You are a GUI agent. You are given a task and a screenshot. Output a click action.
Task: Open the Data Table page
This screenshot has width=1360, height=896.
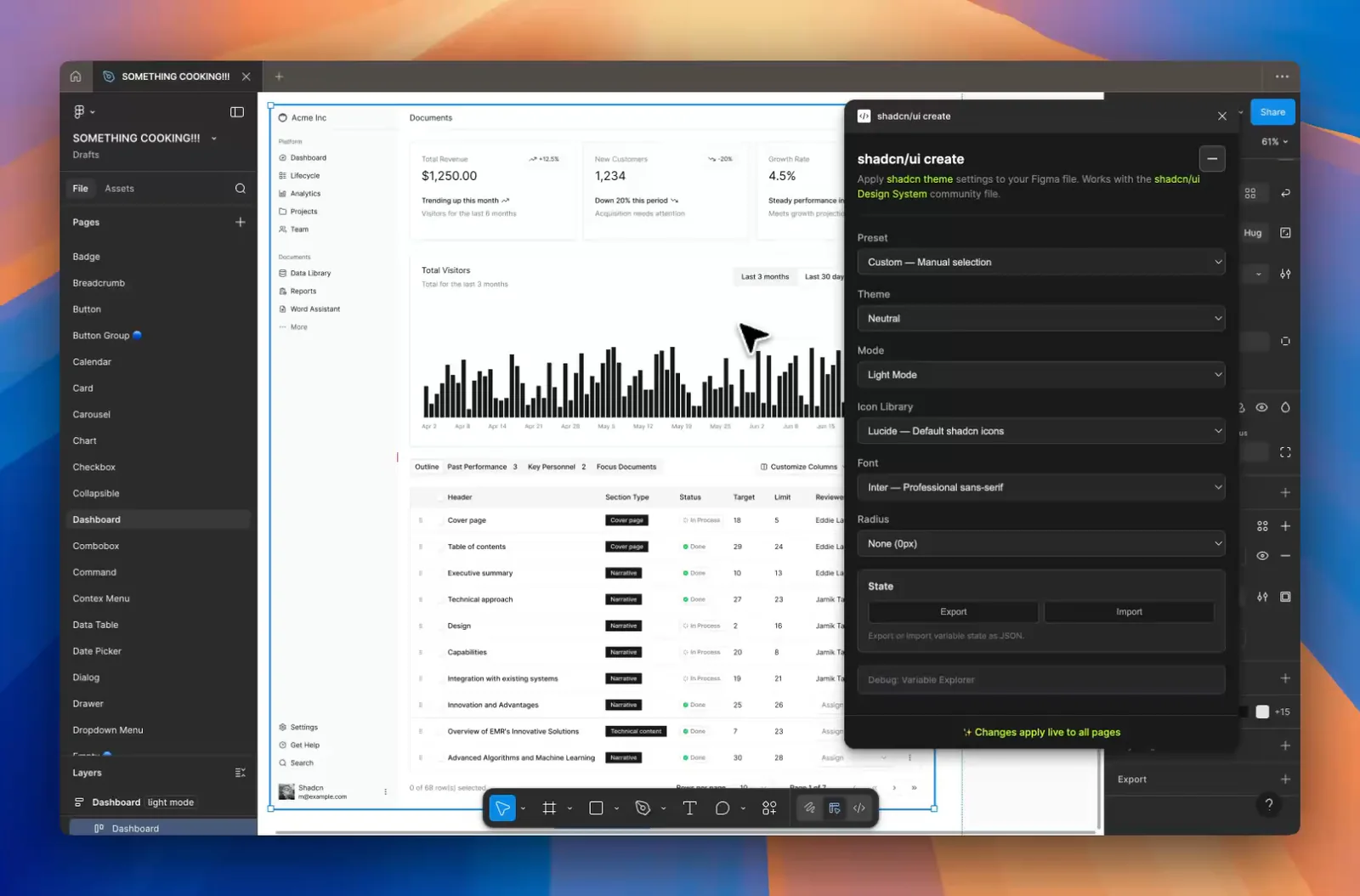click(x=95, y=625)
